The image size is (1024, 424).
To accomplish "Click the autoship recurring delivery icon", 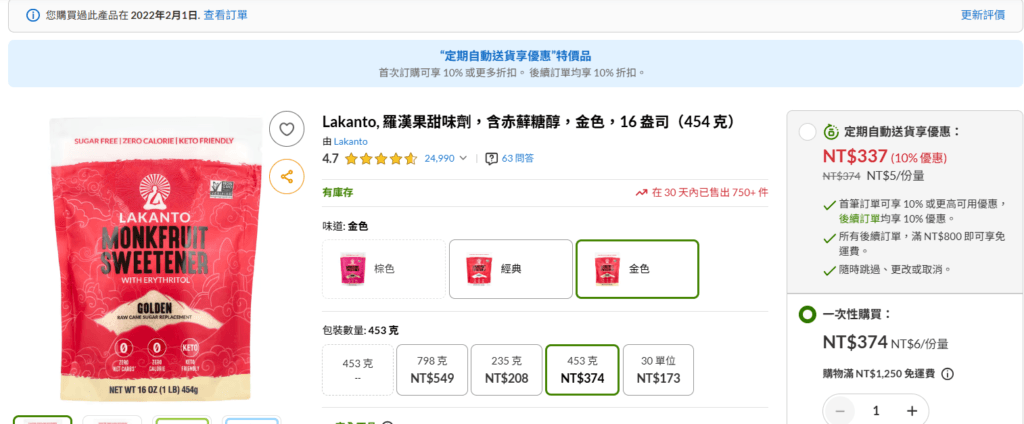I will (x=830, y=132).
